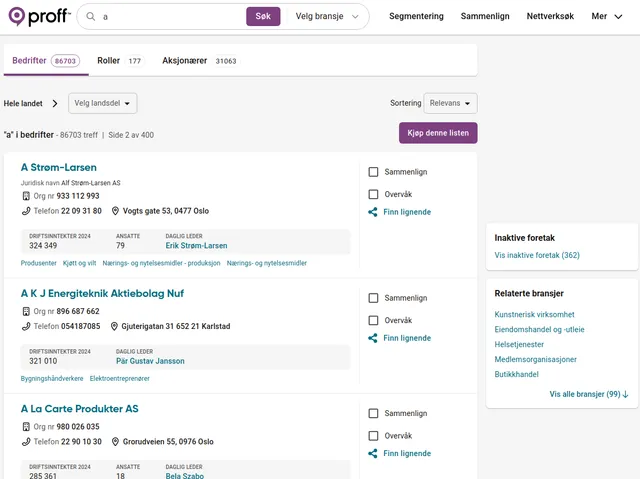Click share icon beside A Strøm-Larsen Finn lignende
The image size is (640, 479).
[x=373, y=212]
